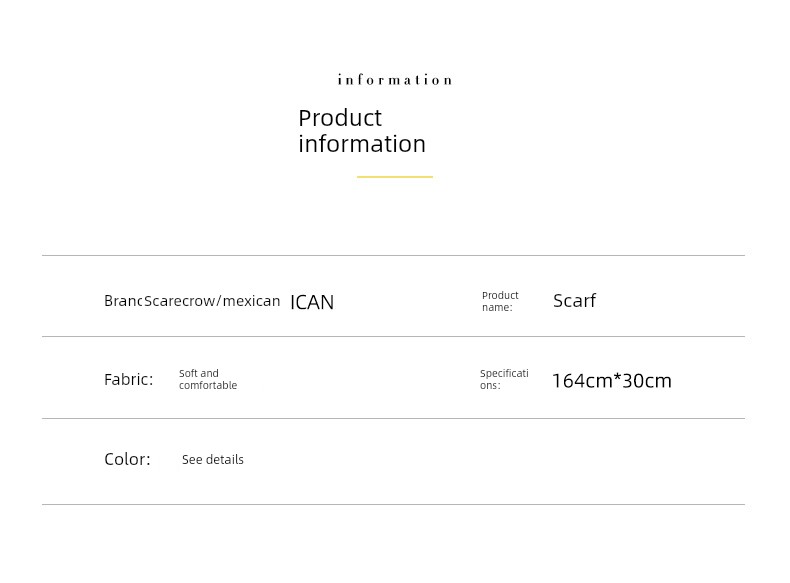Click the bottom divider below the Color row

pos(393,505)
